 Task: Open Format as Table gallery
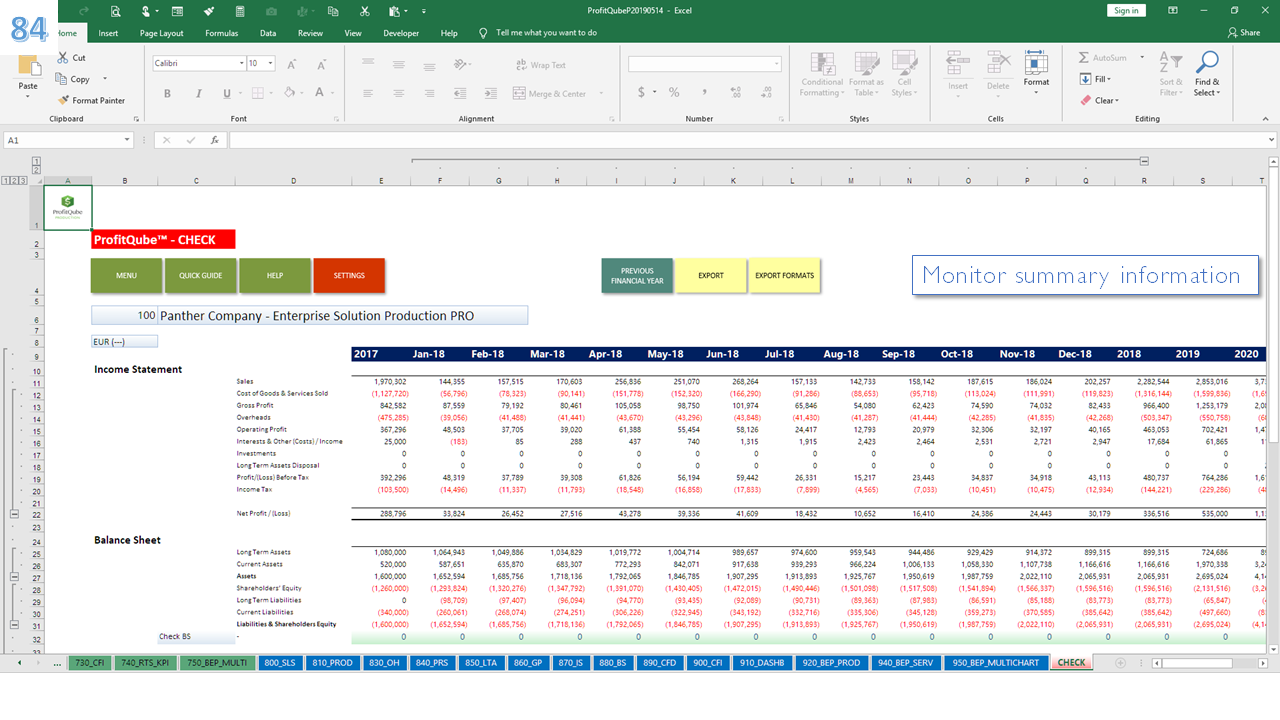pyautogui.click(x=866, y=75)
